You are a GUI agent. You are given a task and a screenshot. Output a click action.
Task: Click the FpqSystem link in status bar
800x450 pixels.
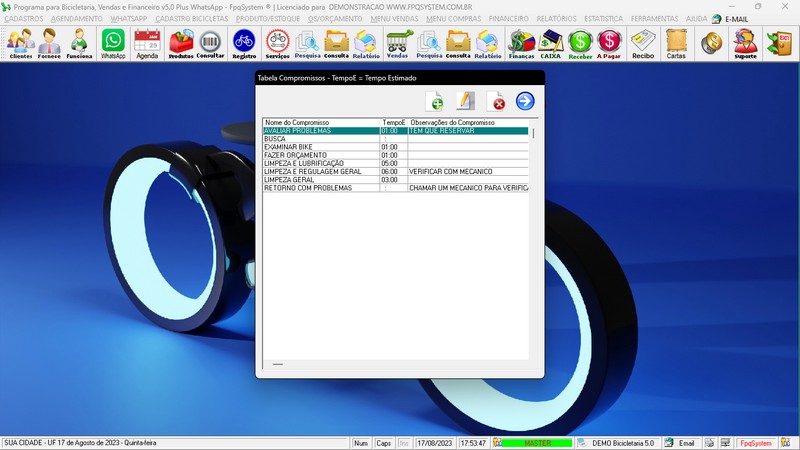point(755,442)
